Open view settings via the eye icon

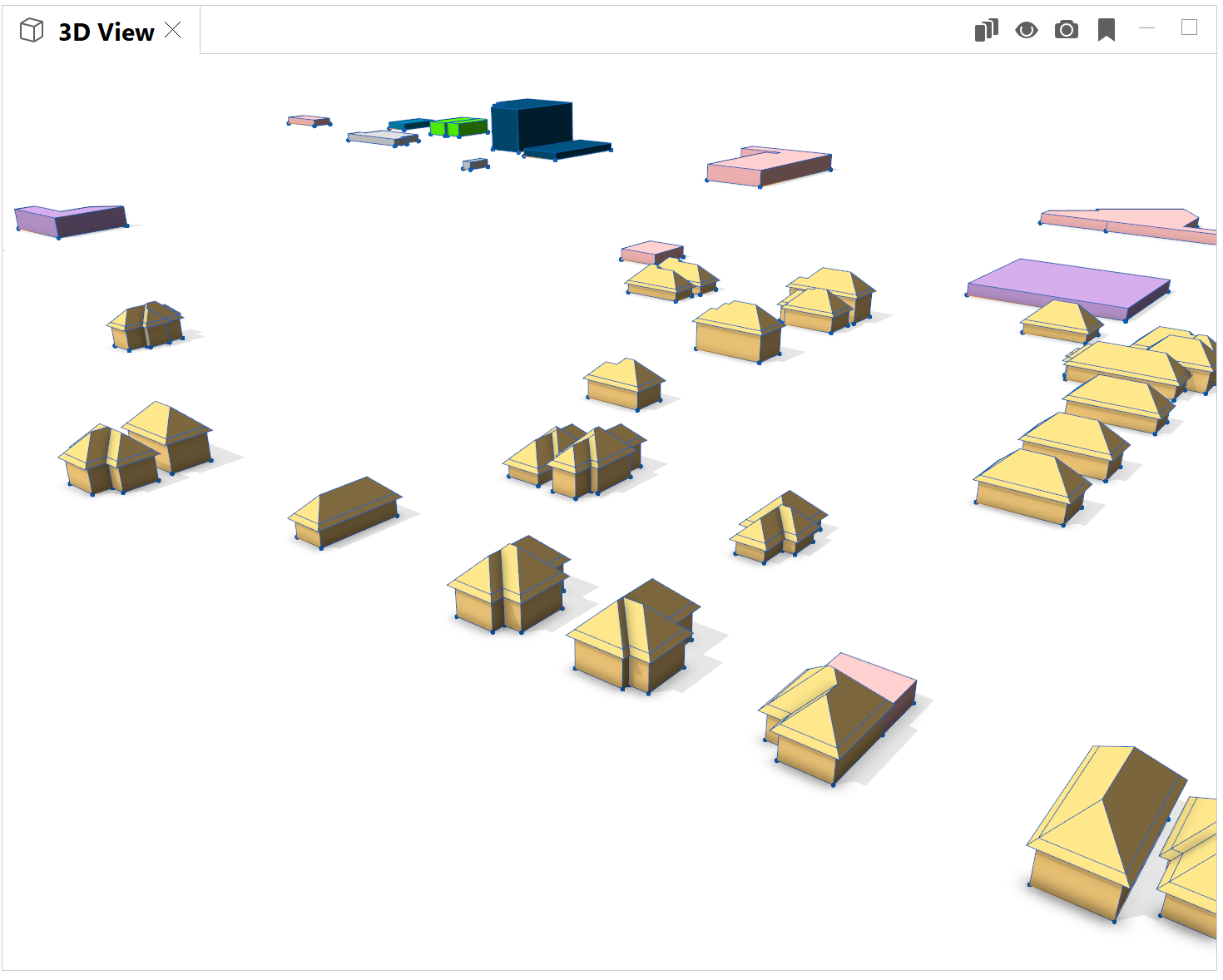[x=1026, y=31]
